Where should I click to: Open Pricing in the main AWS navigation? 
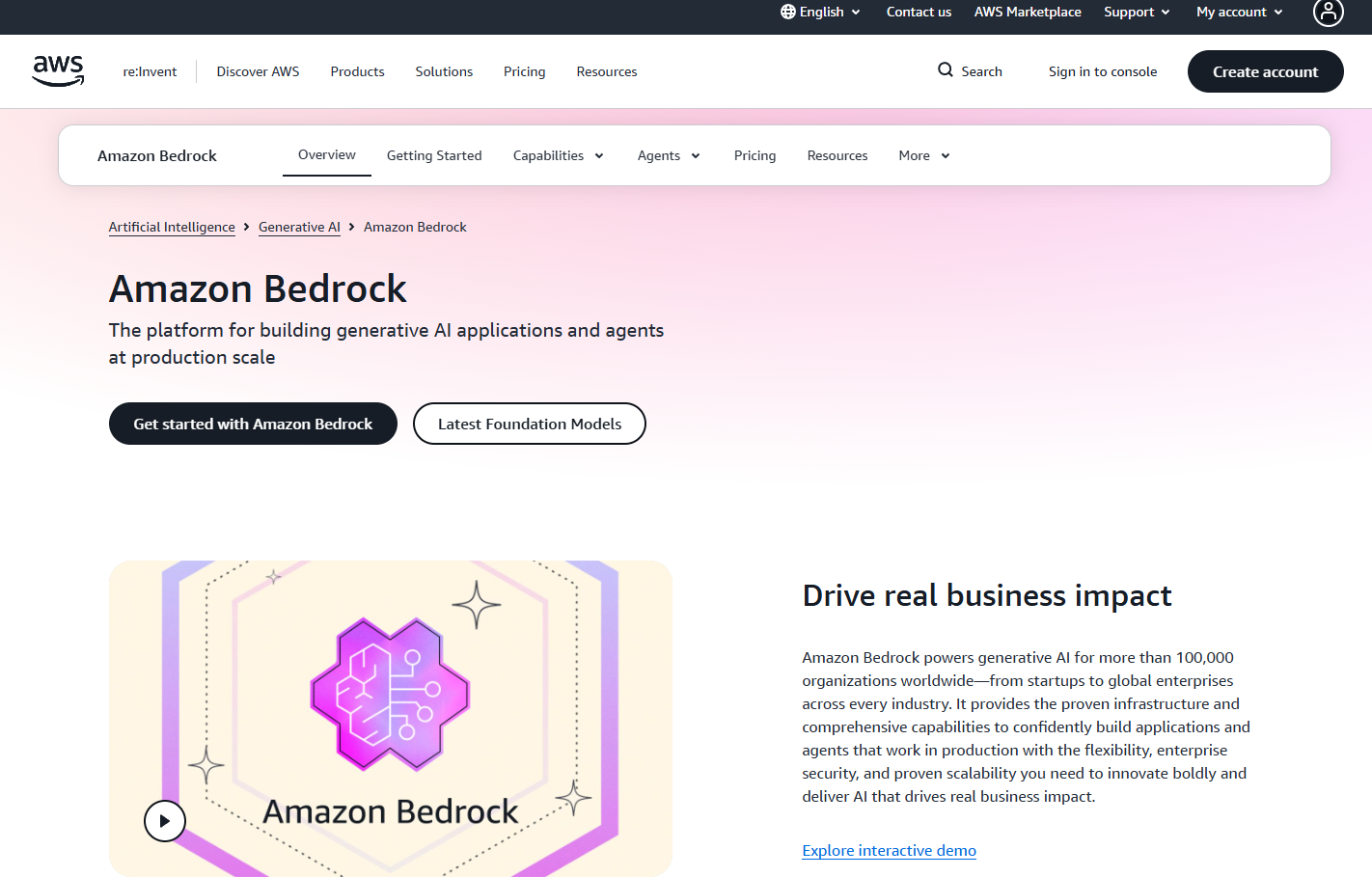[524, 71]
